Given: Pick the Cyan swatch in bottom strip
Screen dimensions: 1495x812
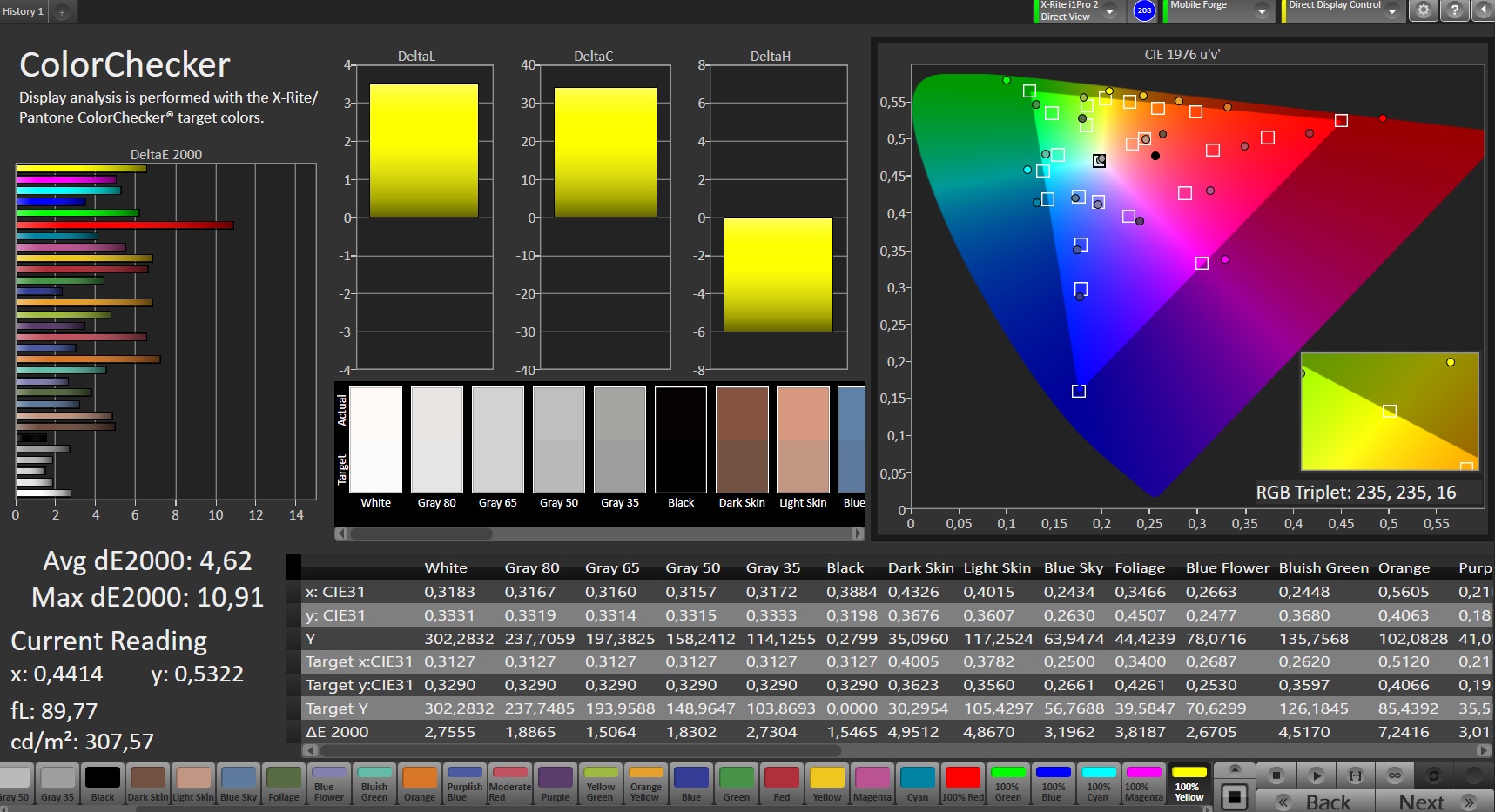Looking at the screenshot, I should point(917,783).
